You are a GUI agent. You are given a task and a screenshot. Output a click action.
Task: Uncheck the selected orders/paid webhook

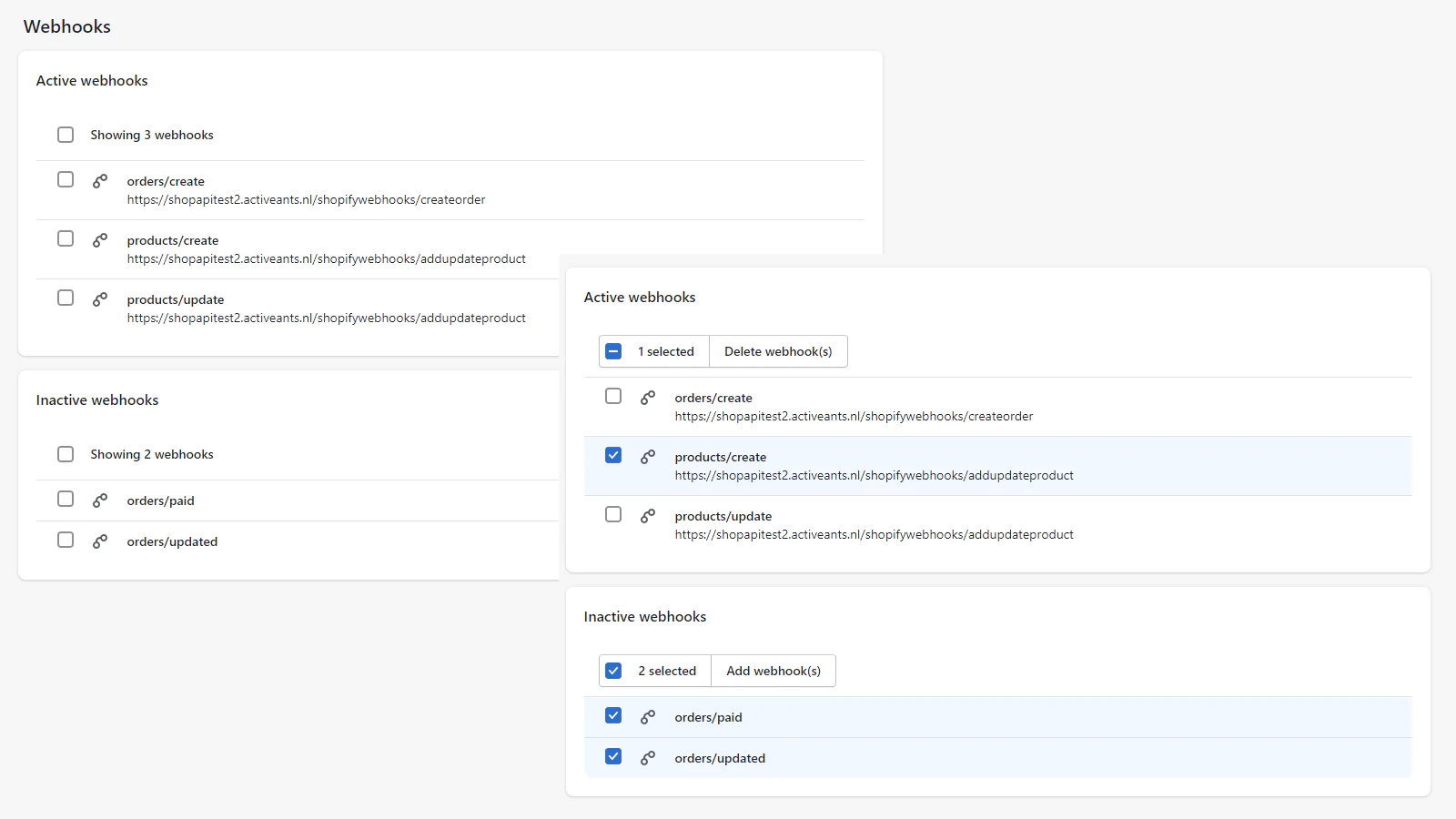pyautogui.click(x=613, y=715)
